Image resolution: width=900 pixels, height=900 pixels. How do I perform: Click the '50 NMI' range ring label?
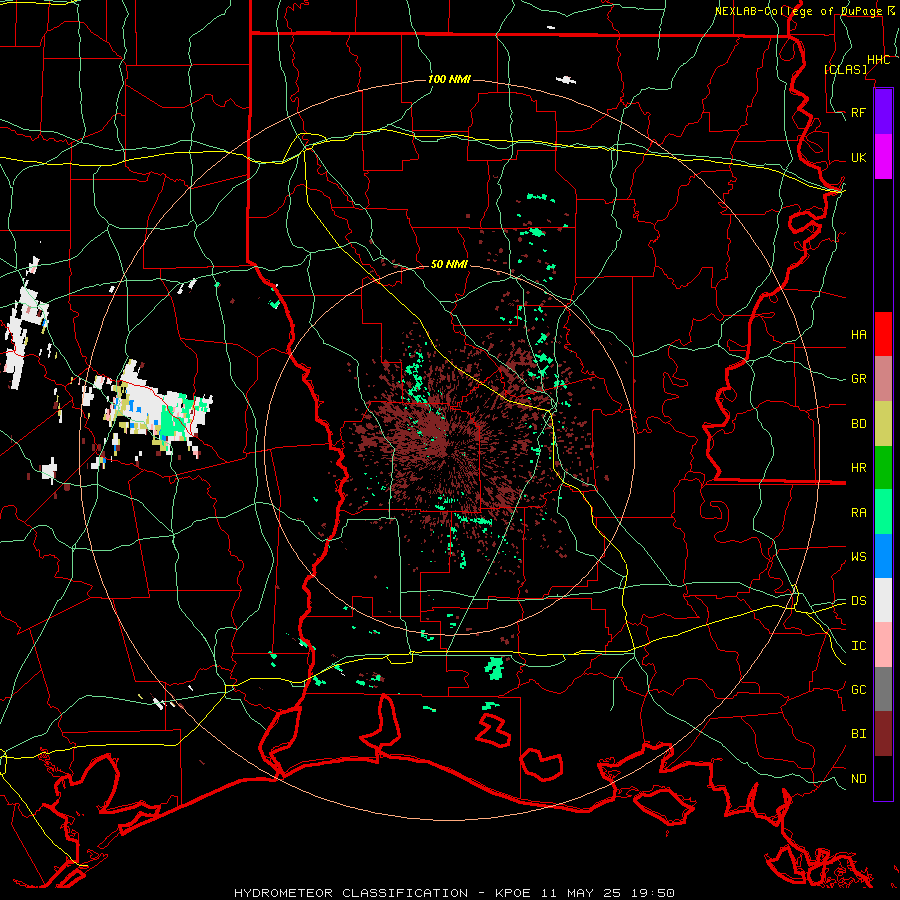449,264
